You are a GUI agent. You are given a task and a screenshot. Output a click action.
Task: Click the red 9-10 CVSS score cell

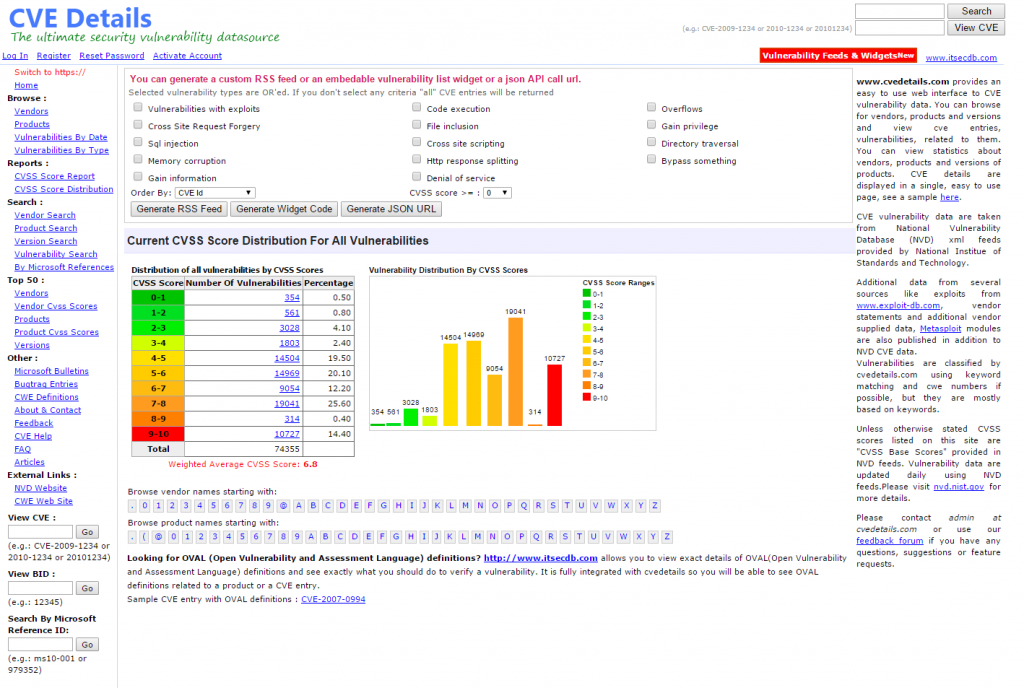(x=158, y=435)
